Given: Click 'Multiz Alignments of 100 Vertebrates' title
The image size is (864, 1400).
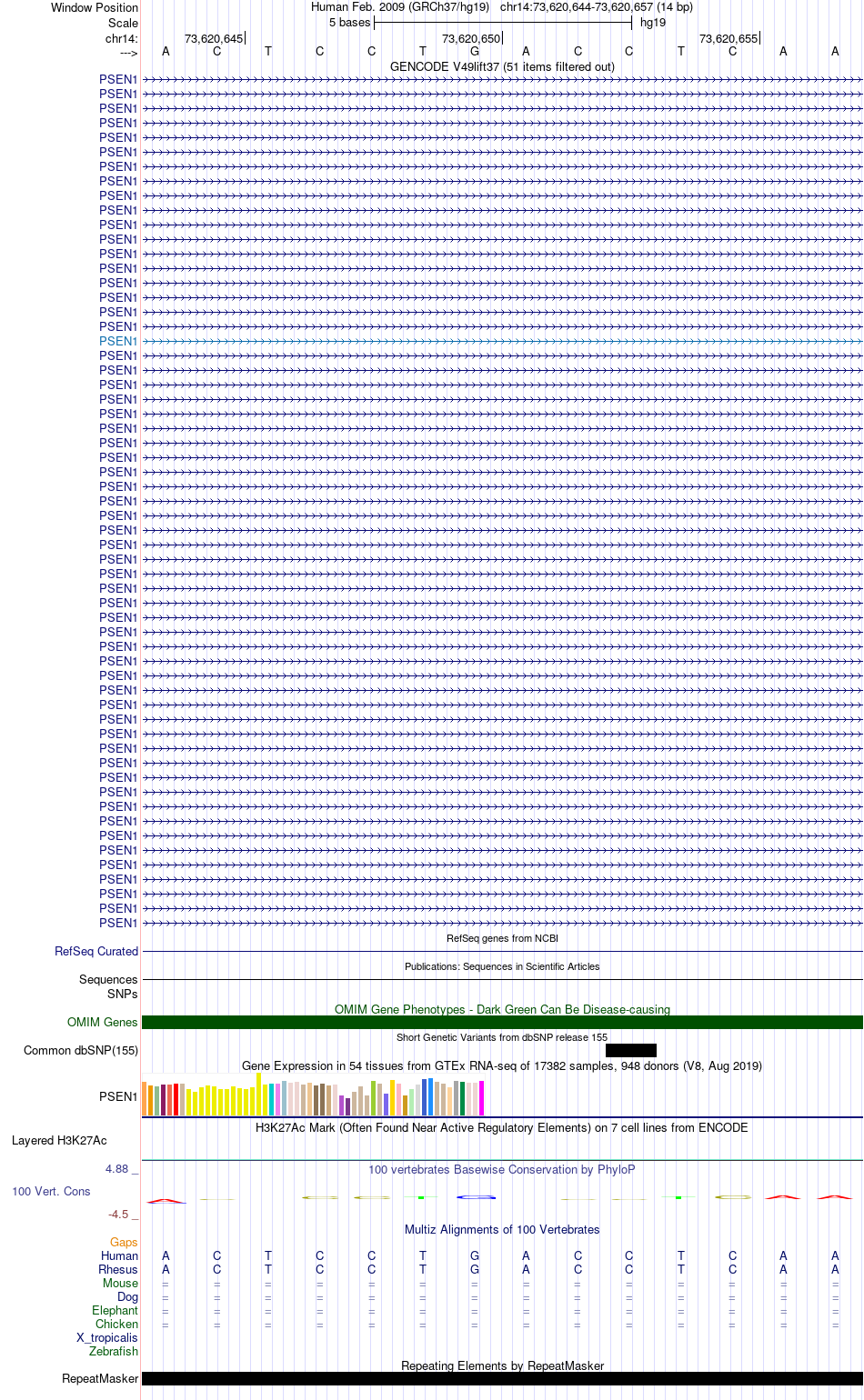Looking at the screenshot, I should [502, 1230].
